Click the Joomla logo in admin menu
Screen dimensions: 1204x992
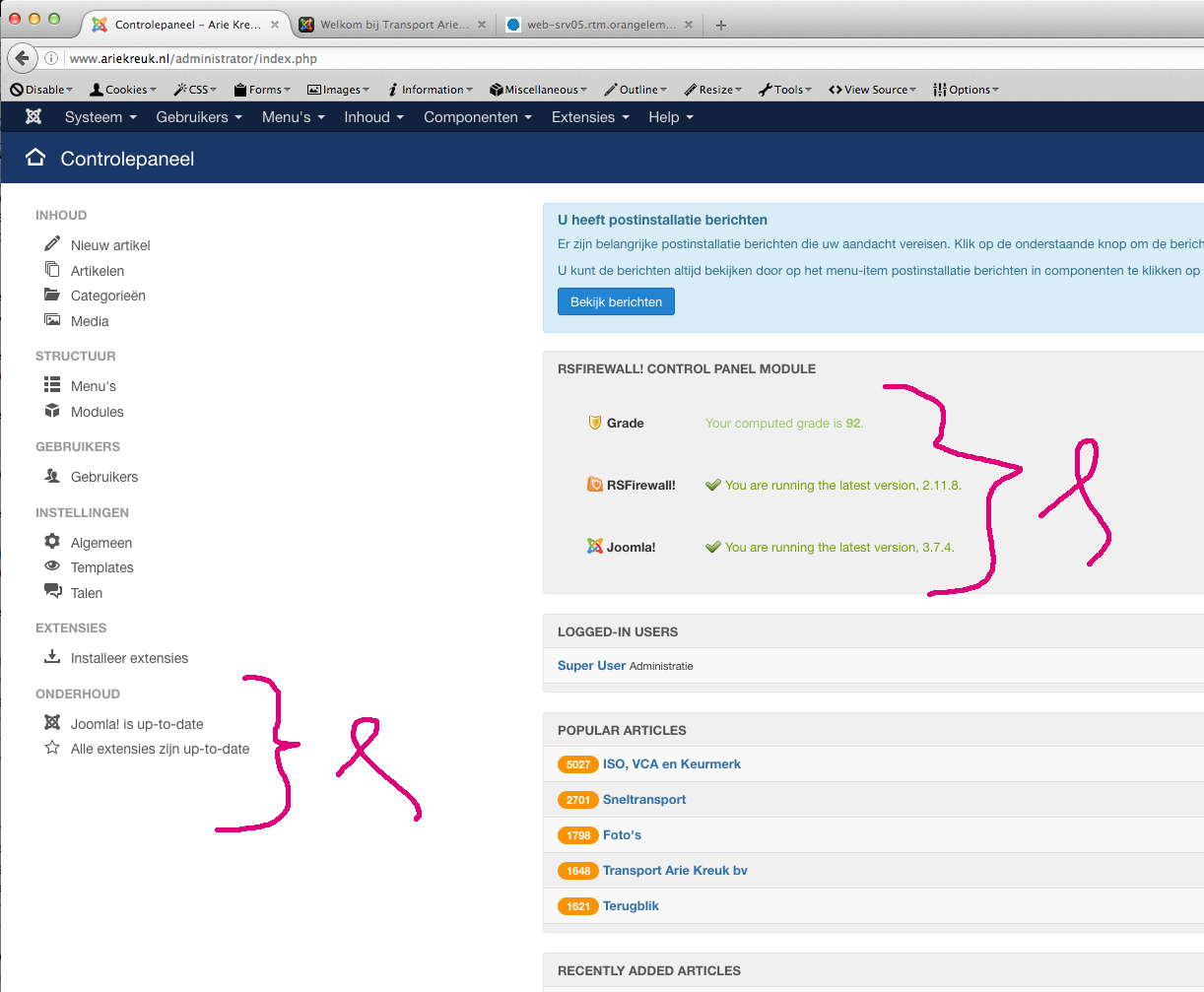click(x=33, y=117)
